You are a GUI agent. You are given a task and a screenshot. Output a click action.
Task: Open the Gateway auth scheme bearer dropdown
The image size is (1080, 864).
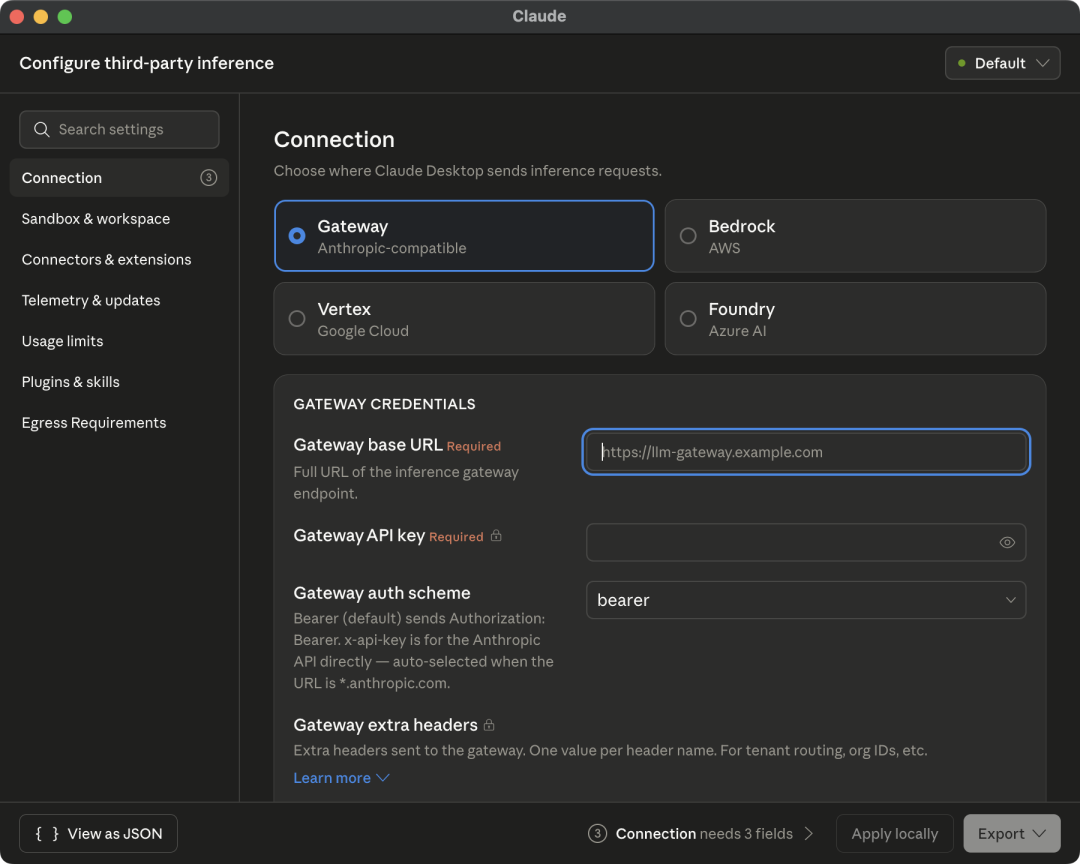806,600
